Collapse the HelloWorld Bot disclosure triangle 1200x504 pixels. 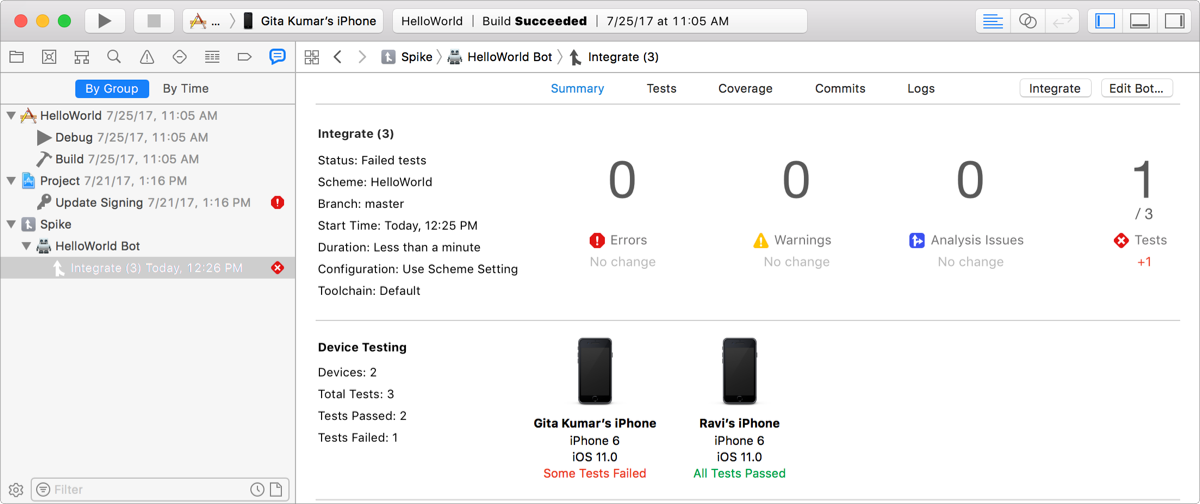tap(27, 246)
